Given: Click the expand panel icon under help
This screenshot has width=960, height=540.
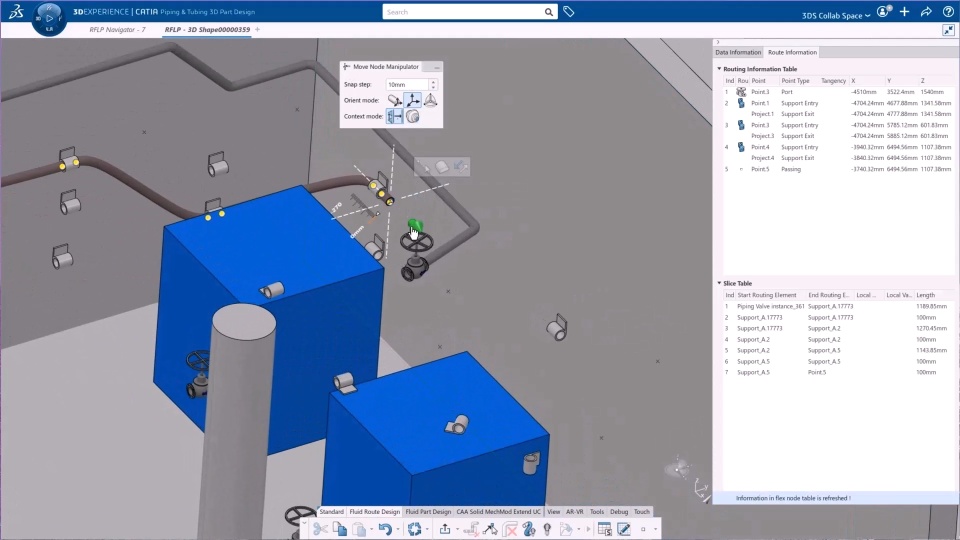Looking at the screenshot, I should tap(948, 30).
